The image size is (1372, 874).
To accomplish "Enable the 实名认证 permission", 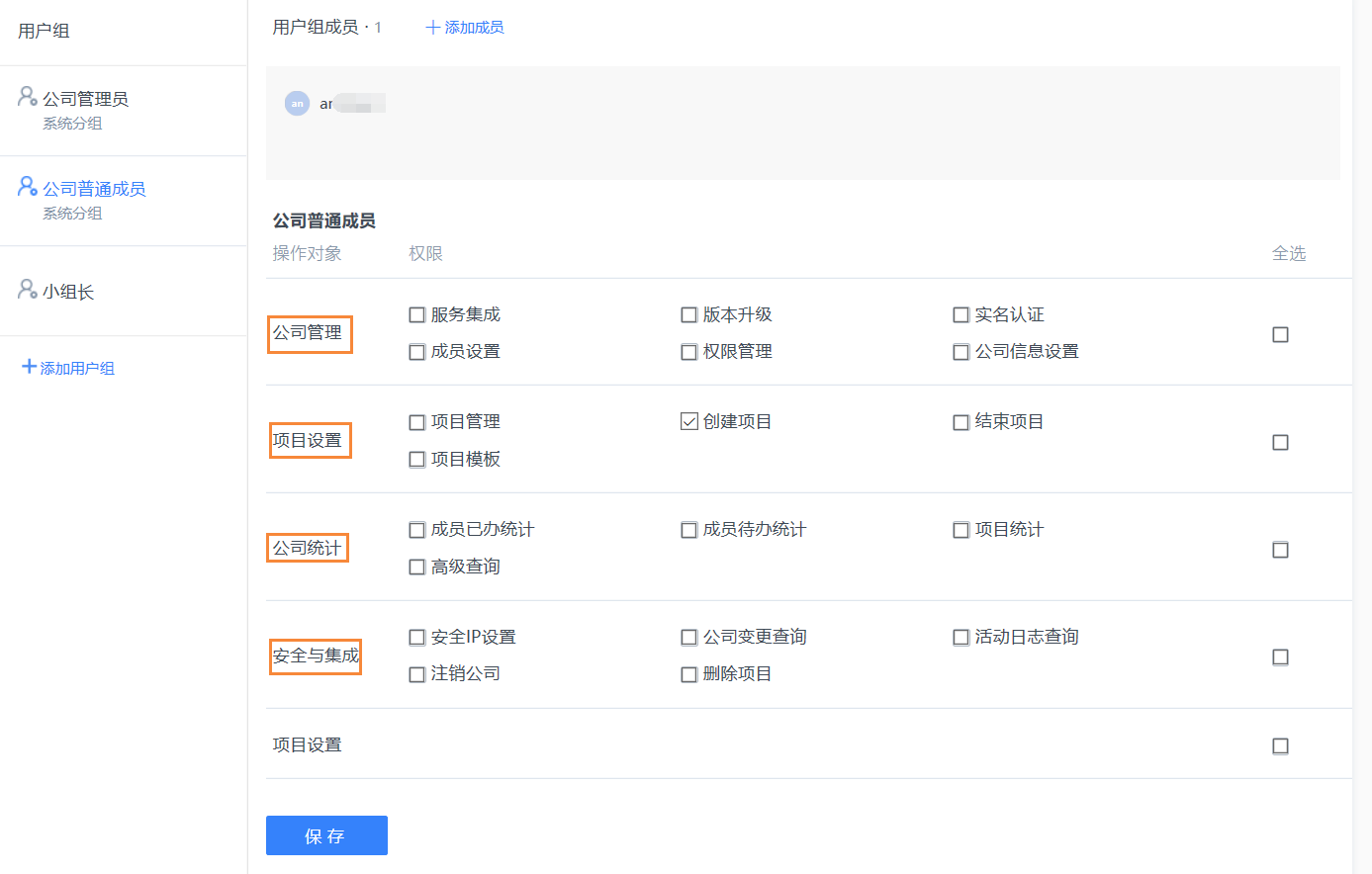I will 960,315.
